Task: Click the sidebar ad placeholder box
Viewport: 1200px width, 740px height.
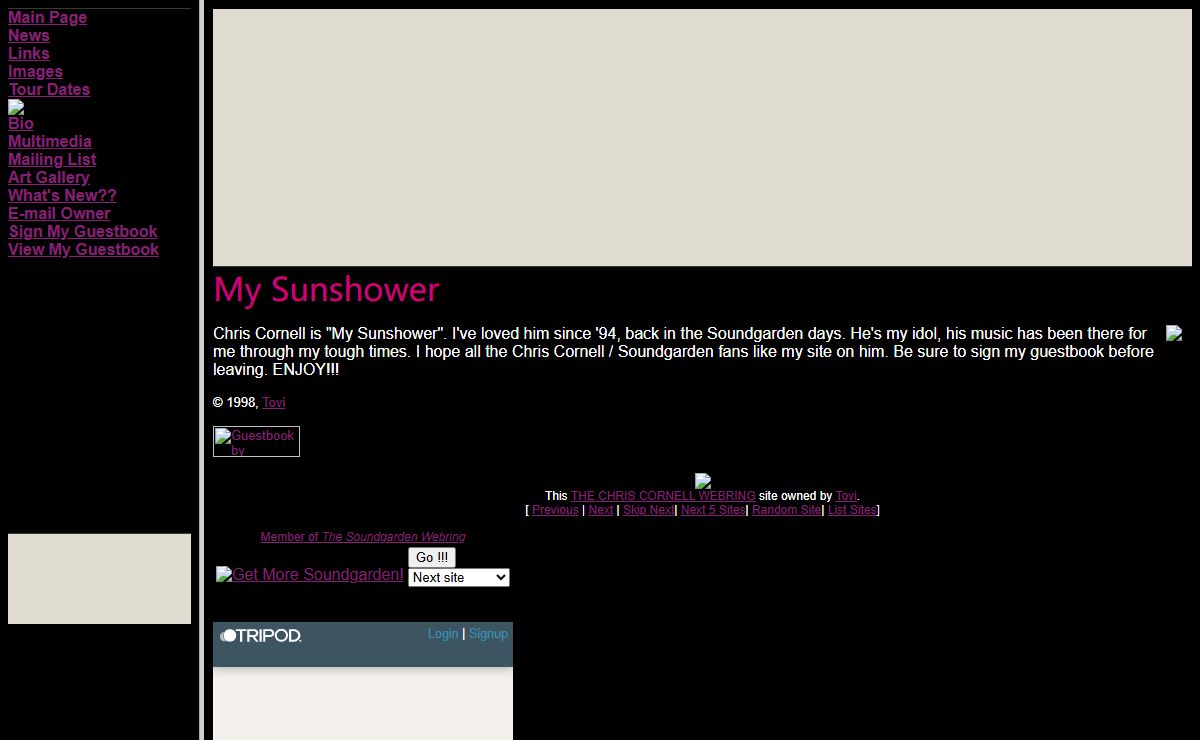Action: [99, 579]
